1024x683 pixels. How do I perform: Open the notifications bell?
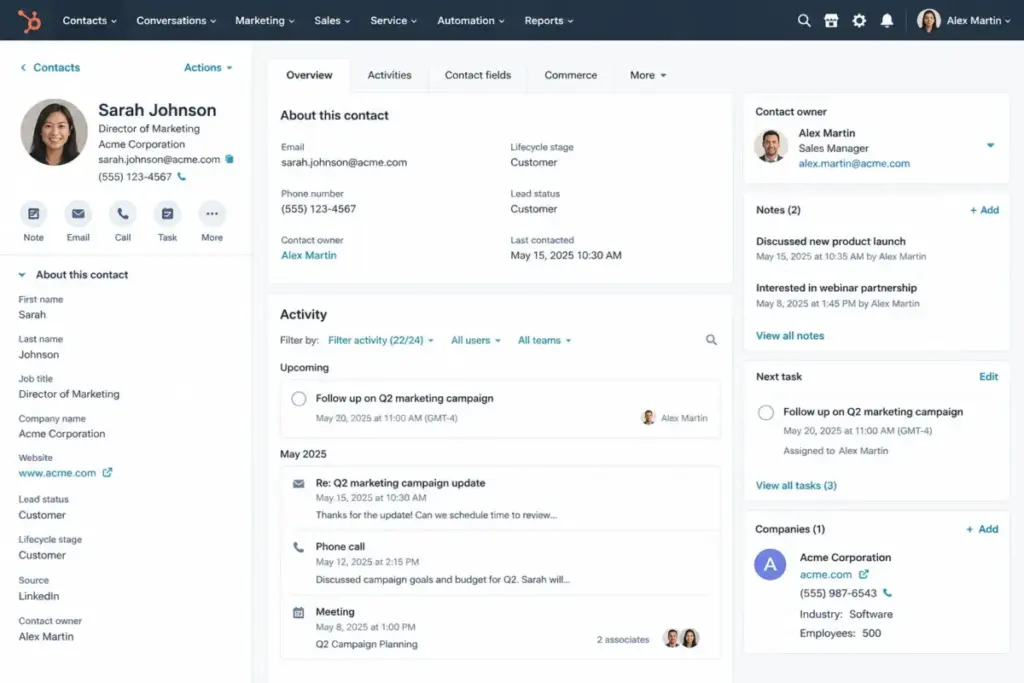(887, 20)
